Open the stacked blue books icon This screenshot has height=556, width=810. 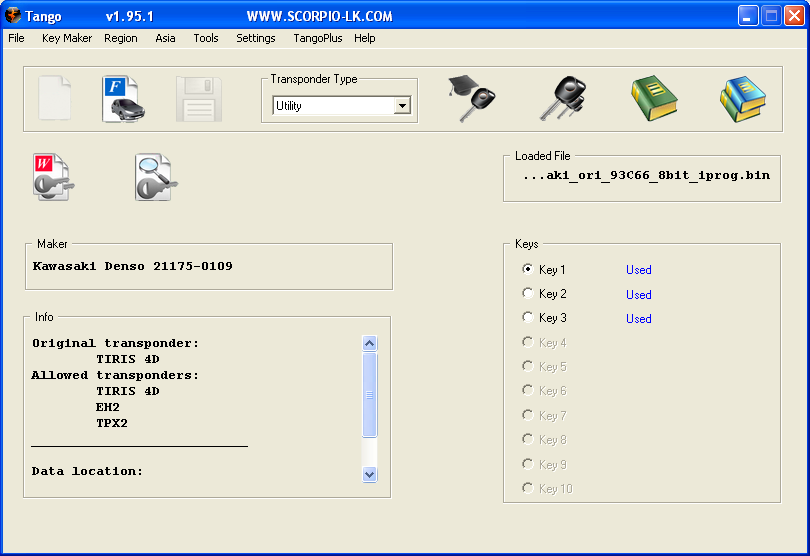[x=743, y=99]
